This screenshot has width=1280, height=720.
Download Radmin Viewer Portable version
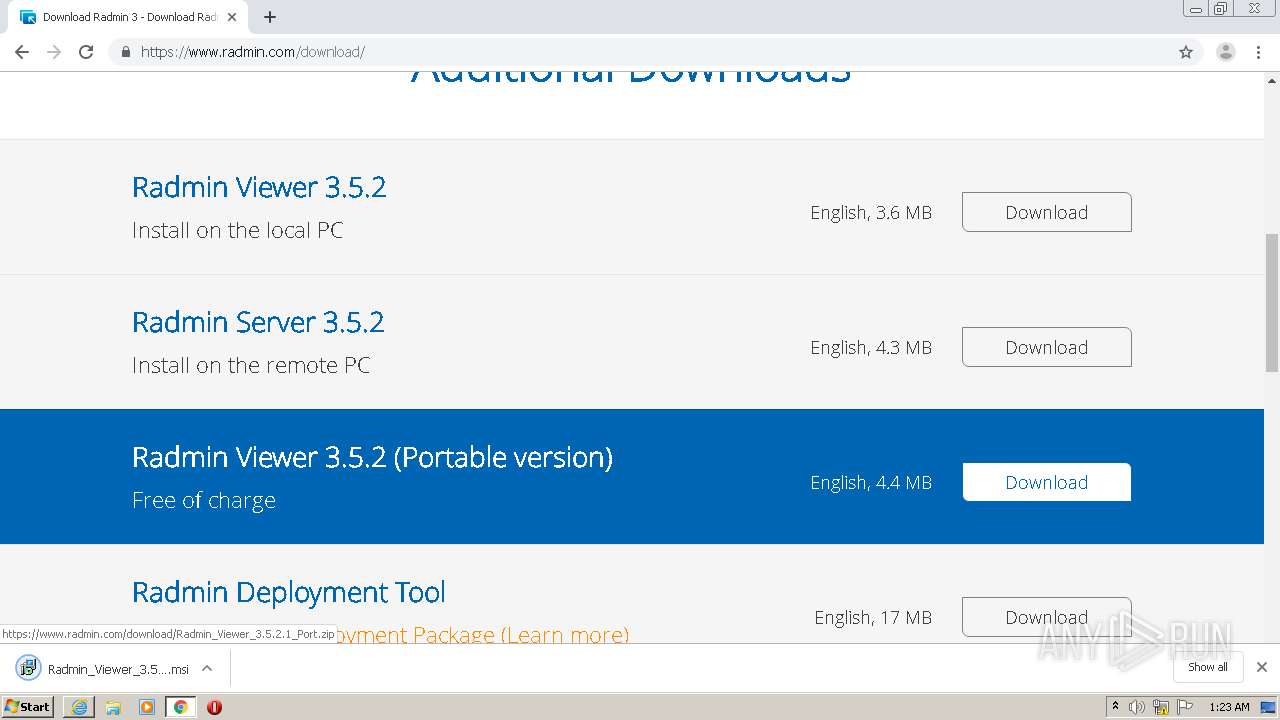click(1046, 482)
